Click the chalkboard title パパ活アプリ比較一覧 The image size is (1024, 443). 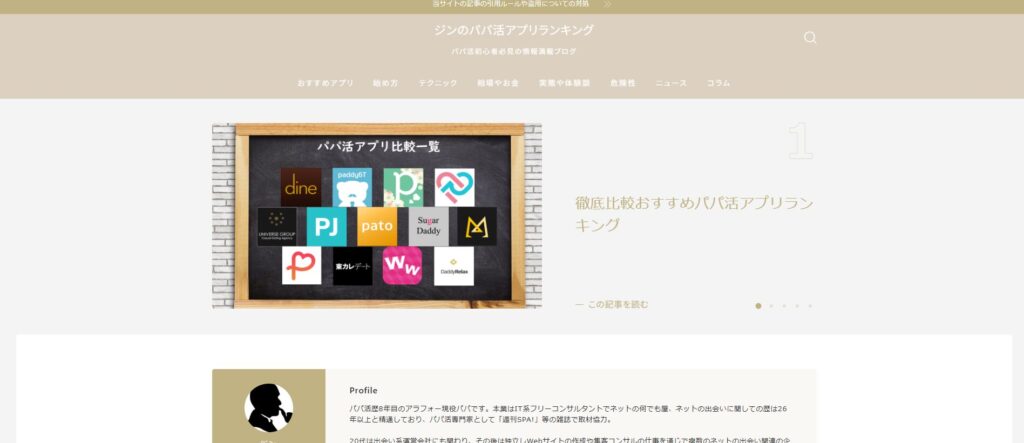(x=379, y=146)
